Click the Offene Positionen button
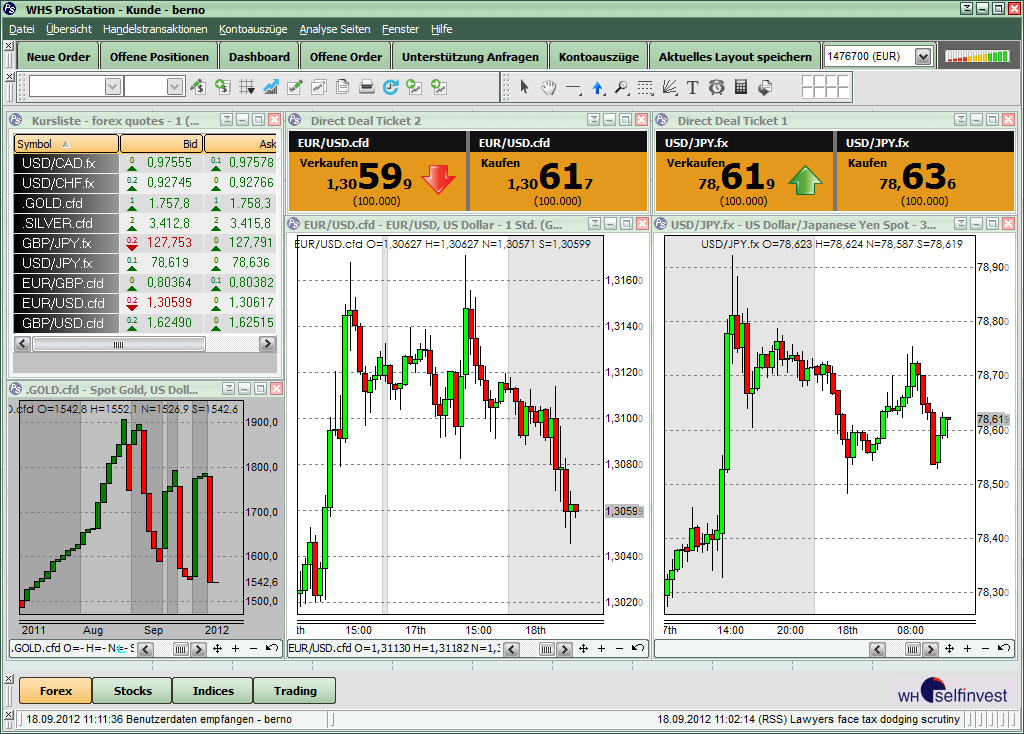The width and height of the screenshot is (1024, 734). click(159, 57)
